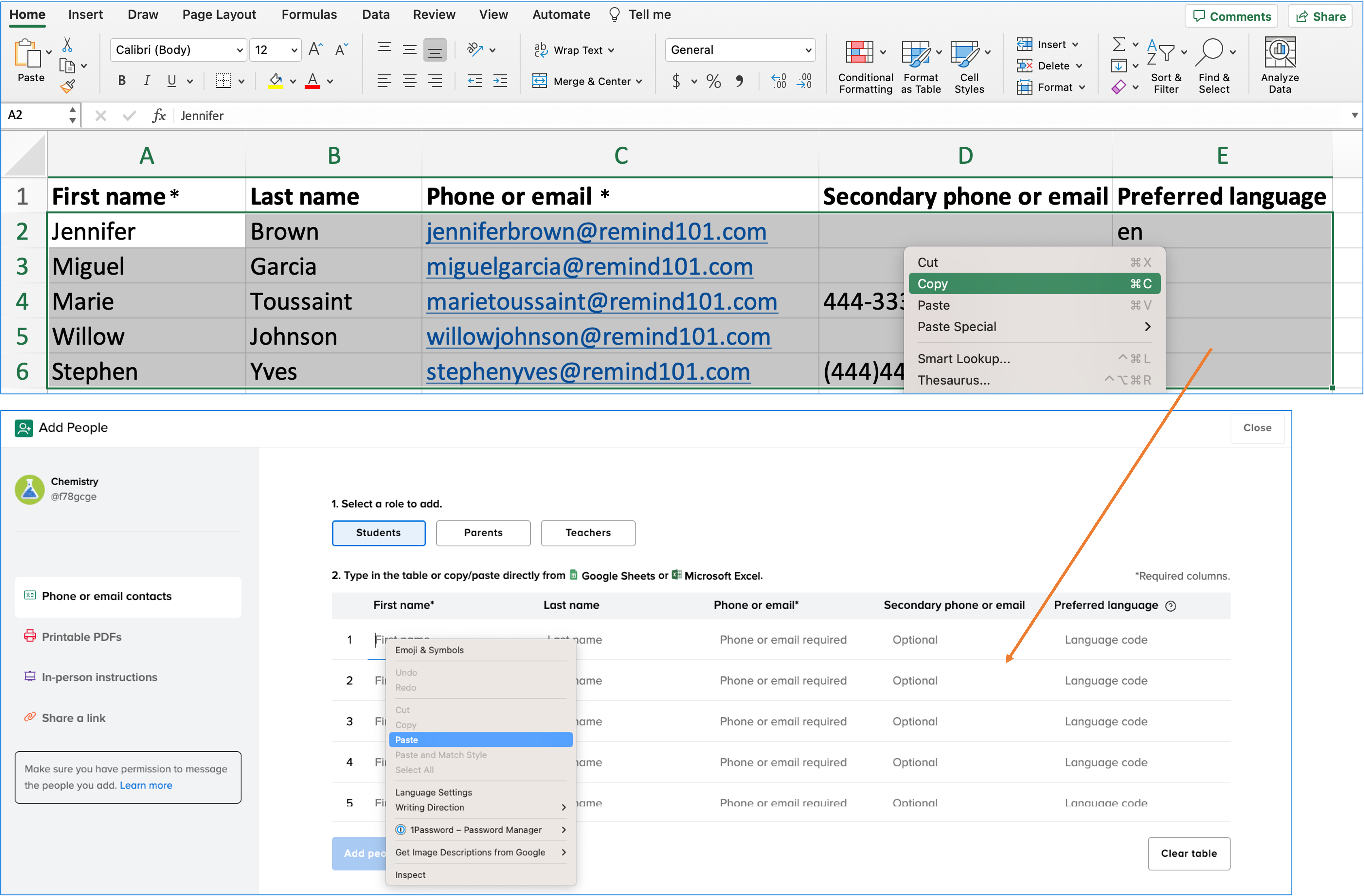Select the Parents role option
This screenshot has width=1364, height=896.
pos(482,532)
